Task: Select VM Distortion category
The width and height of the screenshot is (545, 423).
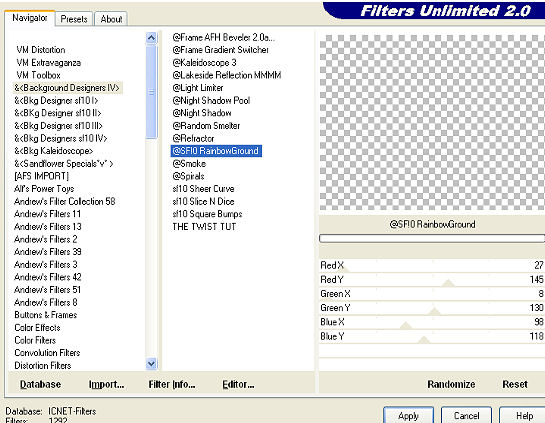Action: [x=41, y=50]
